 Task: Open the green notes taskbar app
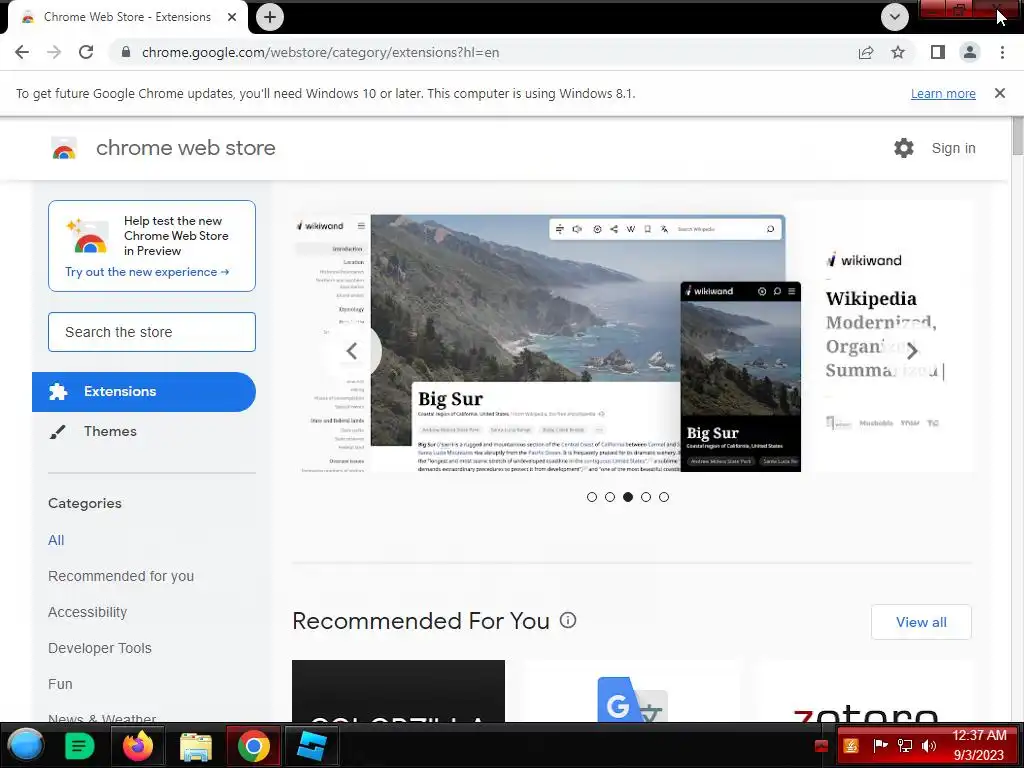tap(79, 746)
